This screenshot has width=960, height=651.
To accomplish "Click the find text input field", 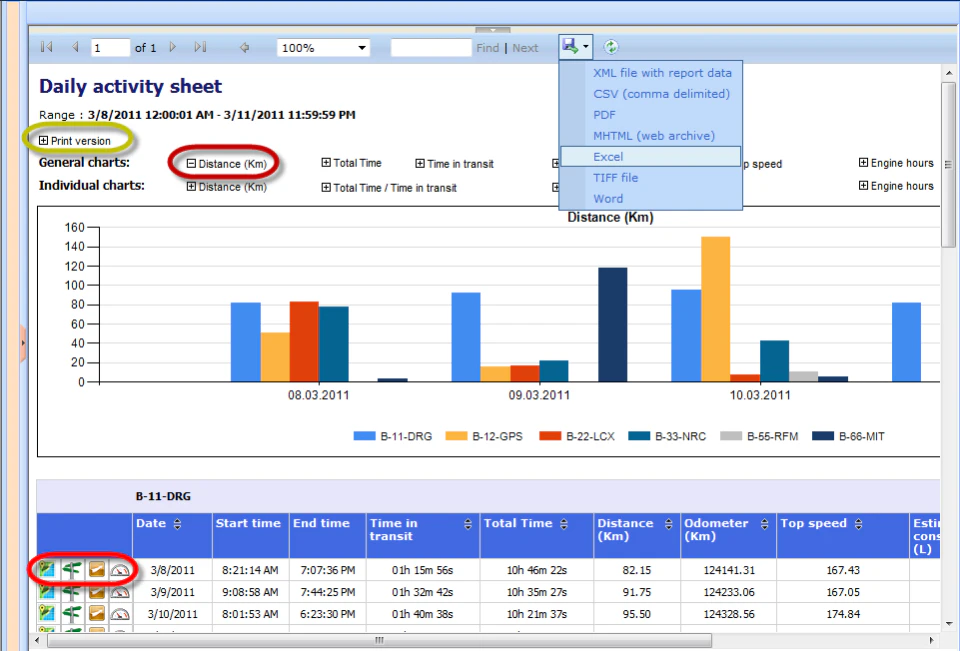I will [x=430, y=48].
